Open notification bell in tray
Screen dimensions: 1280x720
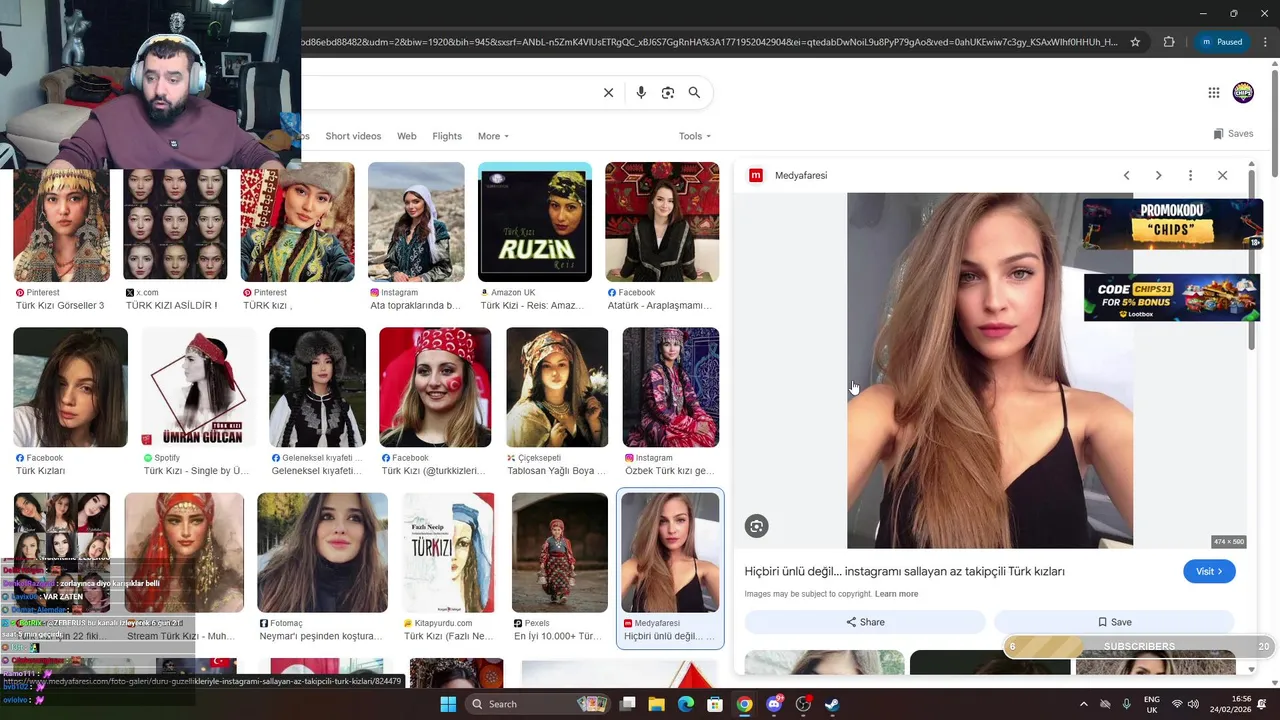1261,704
